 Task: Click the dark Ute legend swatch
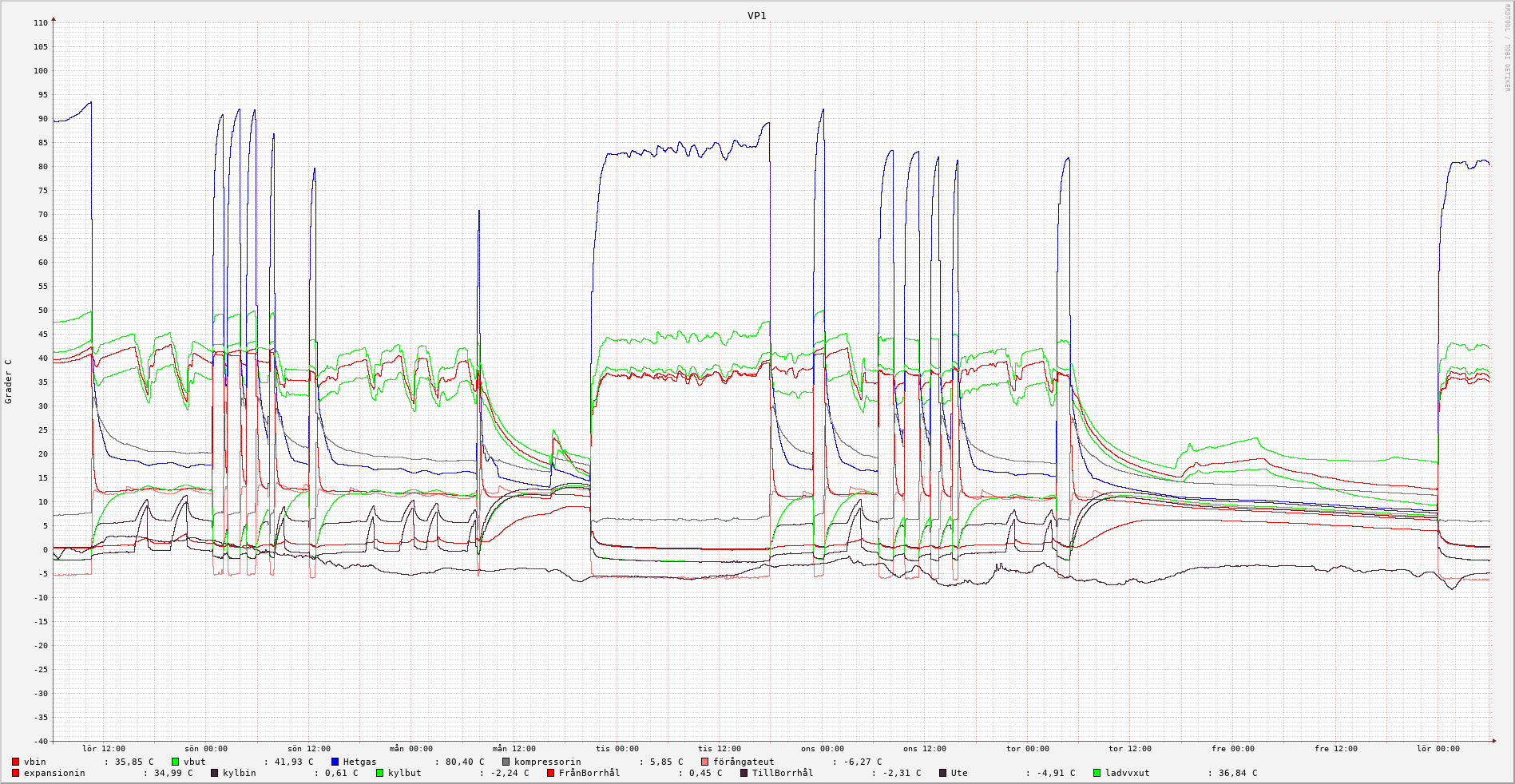click(943, 773)
